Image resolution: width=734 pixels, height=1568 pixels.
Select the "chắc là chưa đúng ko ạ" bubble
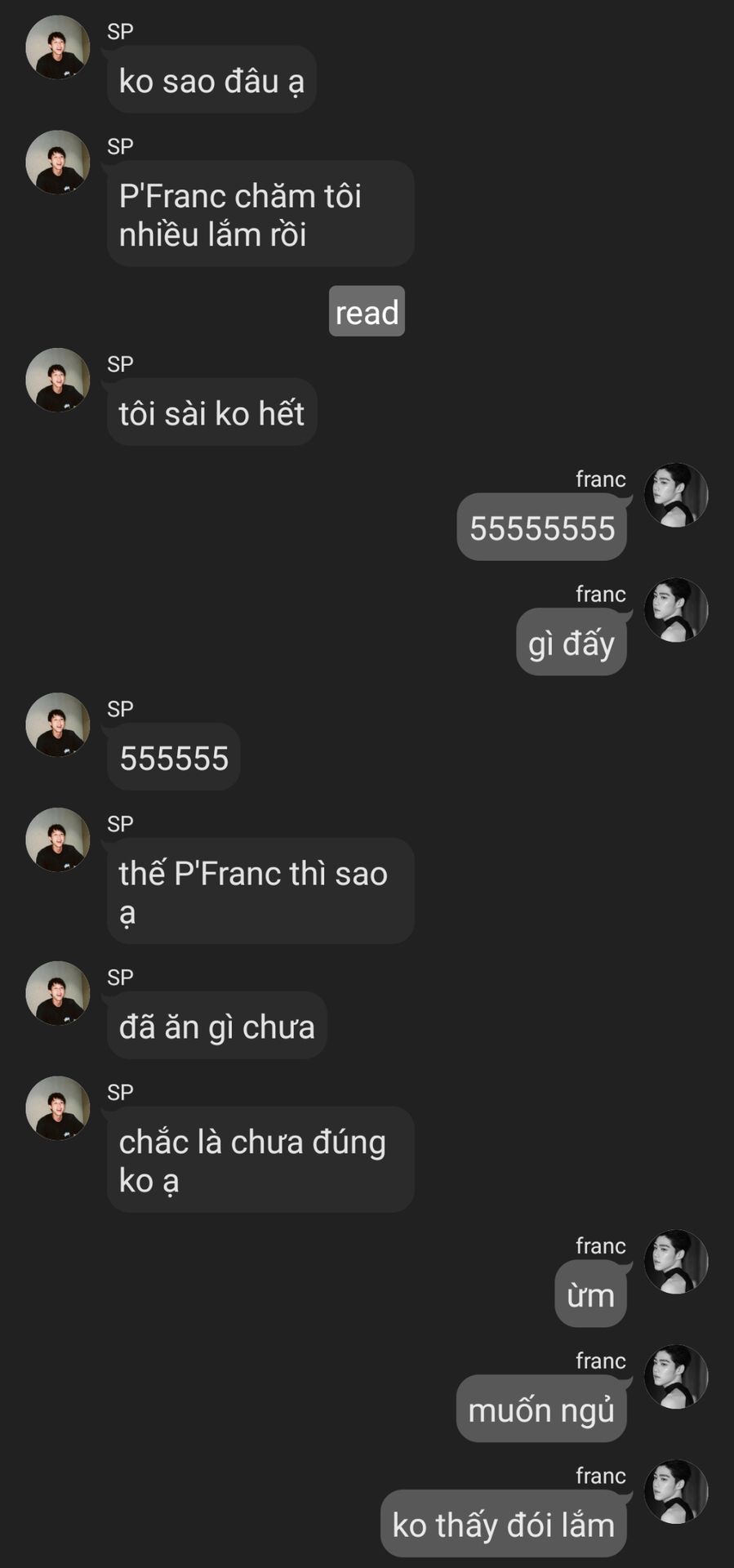260,1160
